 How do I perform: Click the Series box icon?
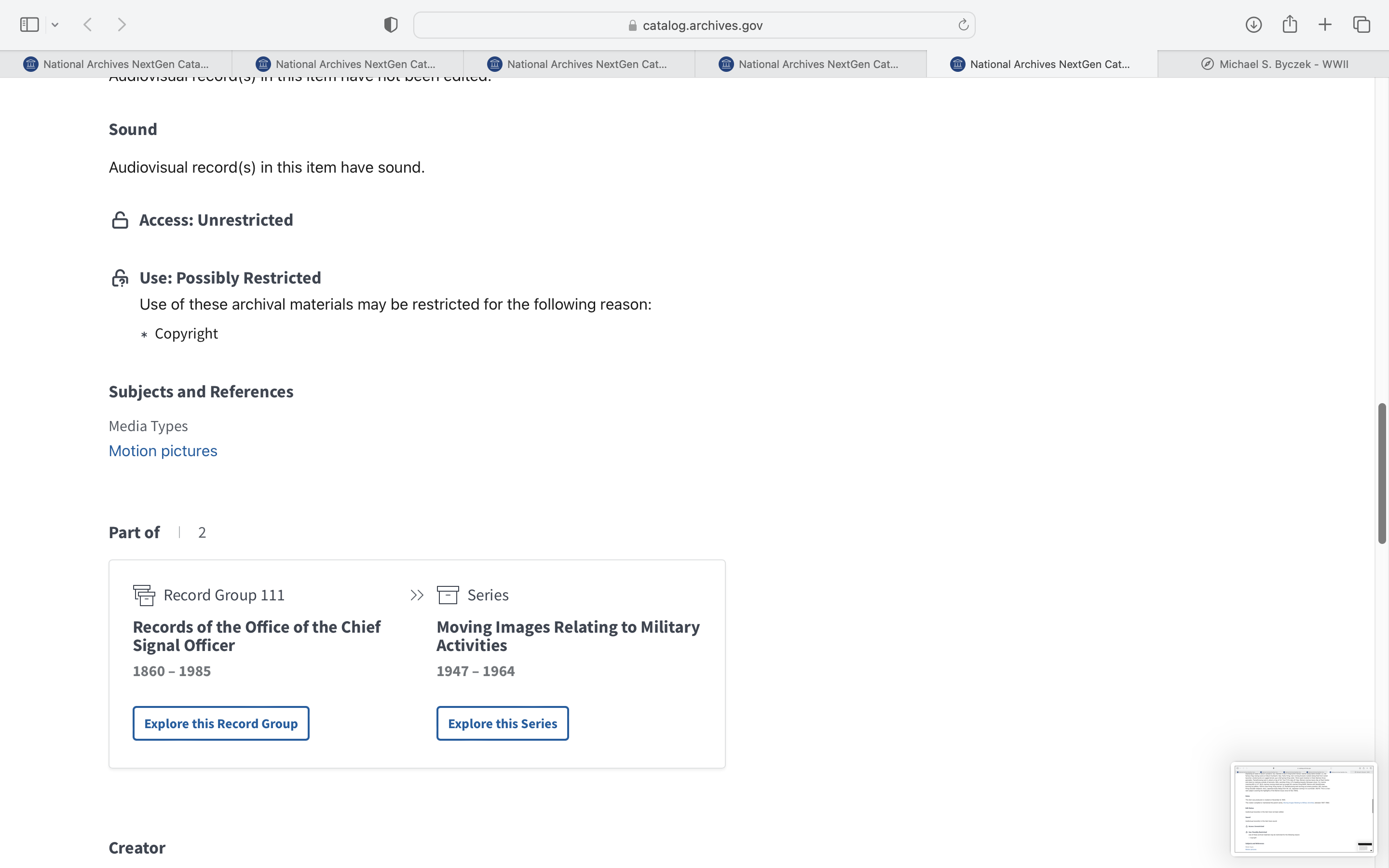[x=448, y=596]
